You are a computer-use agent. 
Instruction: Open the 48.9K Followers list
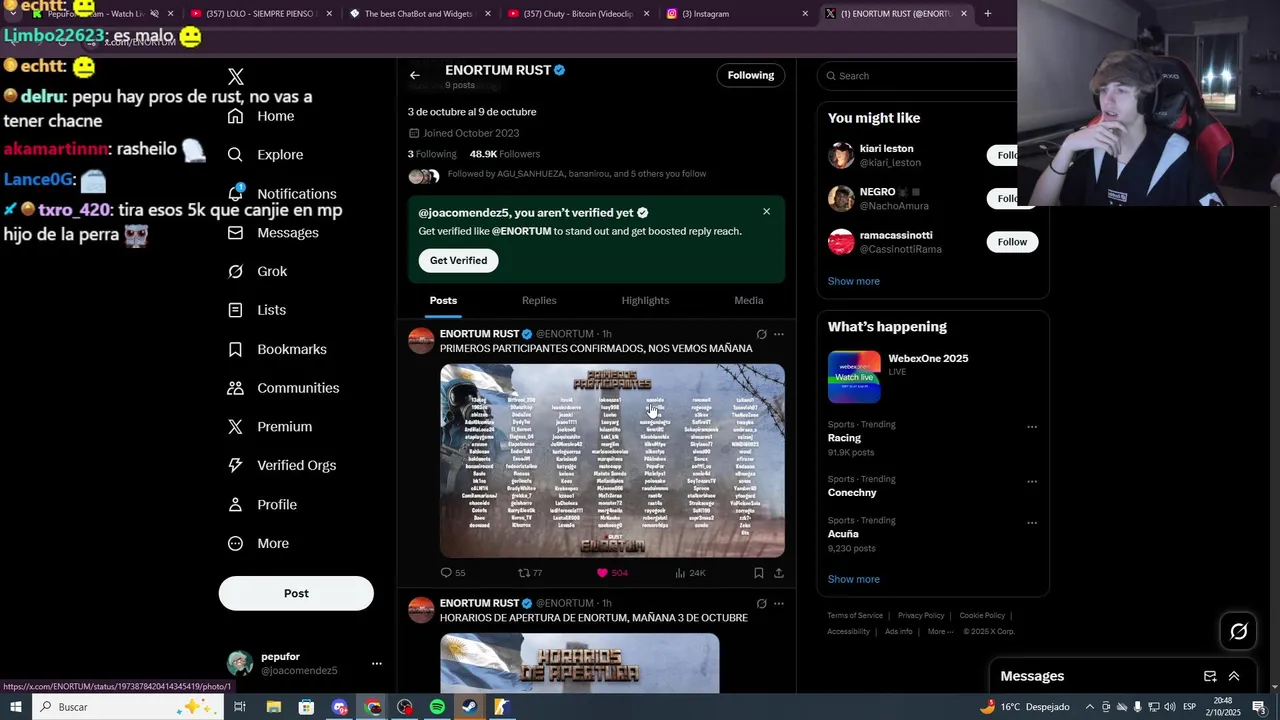pos(504,154)
